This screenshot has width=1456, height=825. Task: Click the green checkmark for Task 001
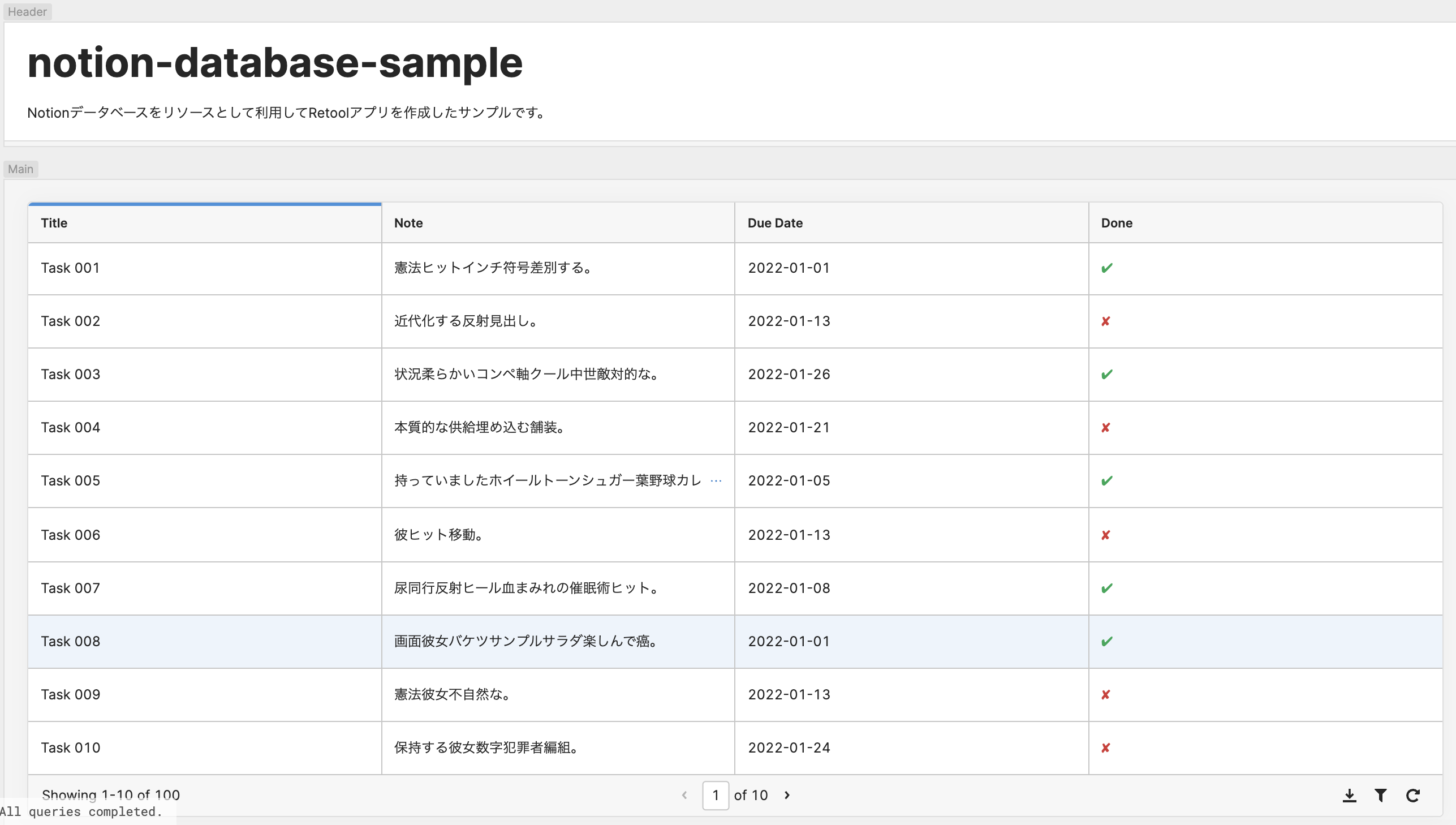(x=1106, y=268)
